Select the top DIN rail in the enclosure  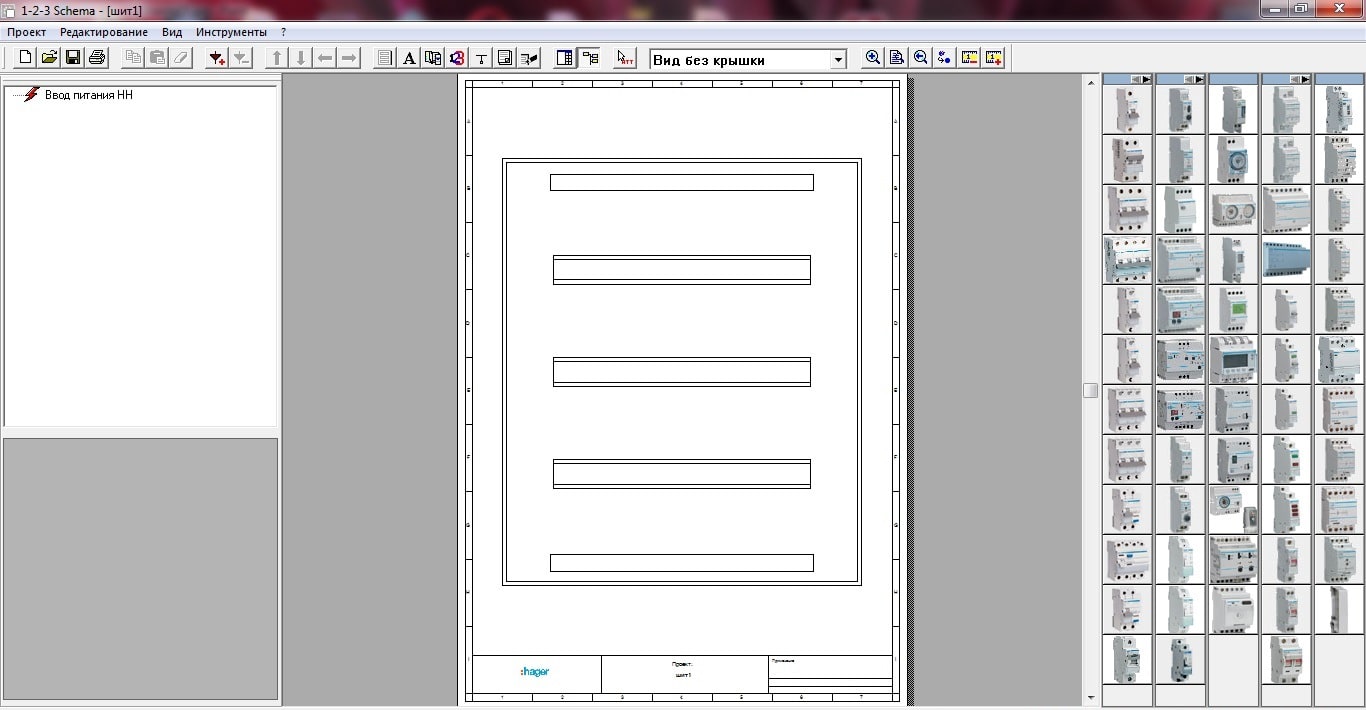[681, 182]
